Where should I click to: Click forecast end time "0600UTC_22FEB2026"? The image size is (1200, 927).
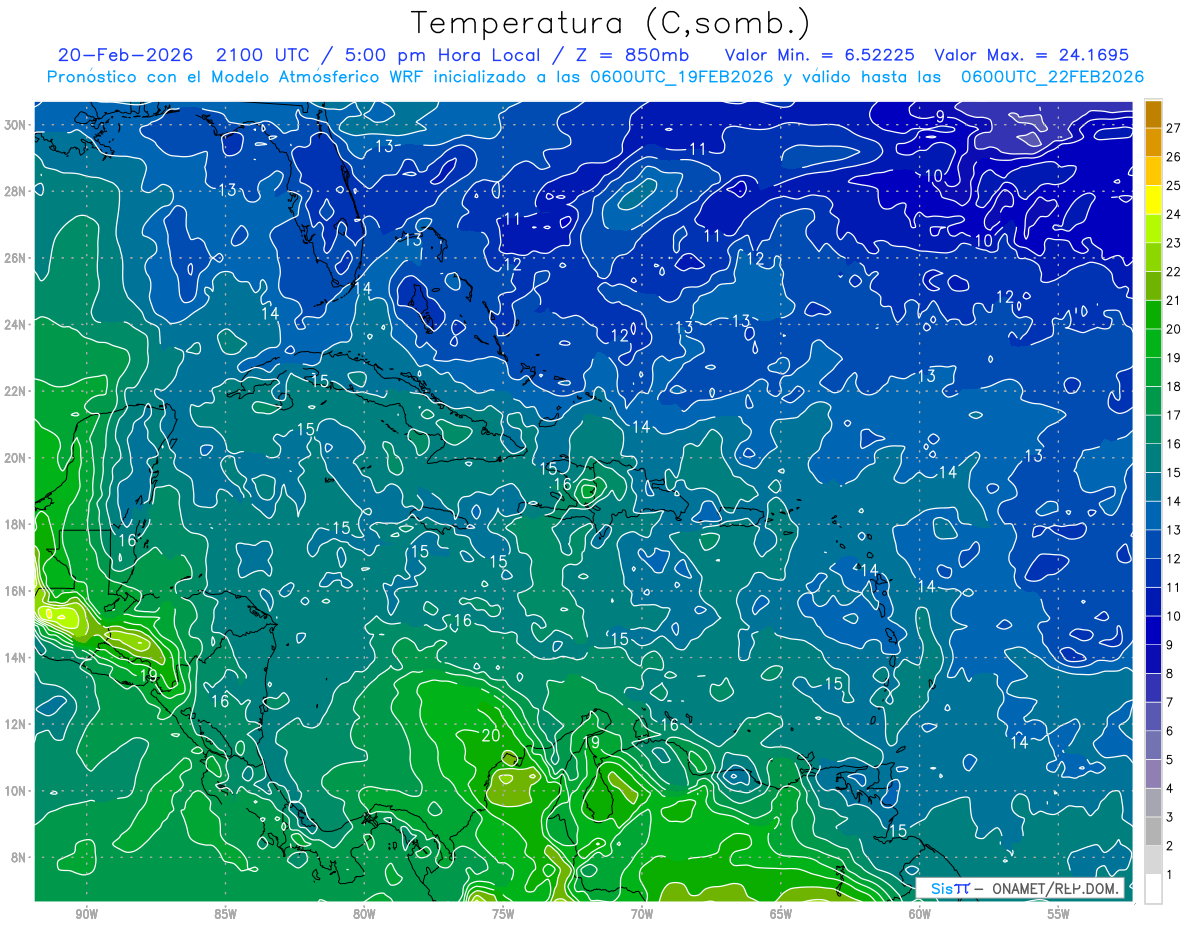1052,77
